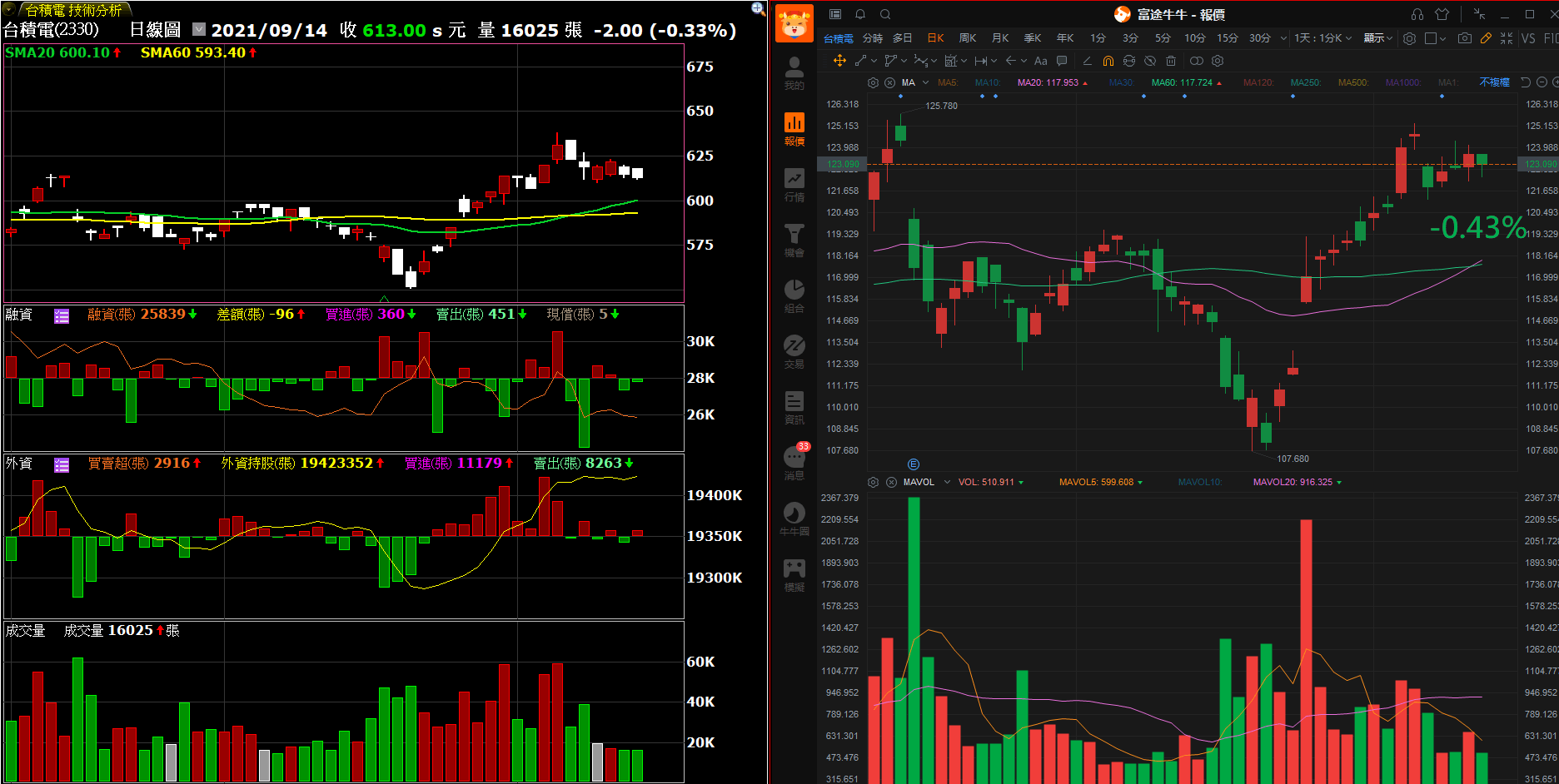This screenshot has width=1559, height=784.
Task: Select the comment bubble annotation tool
Action: pyautogui.click(x=1062, y=61)
